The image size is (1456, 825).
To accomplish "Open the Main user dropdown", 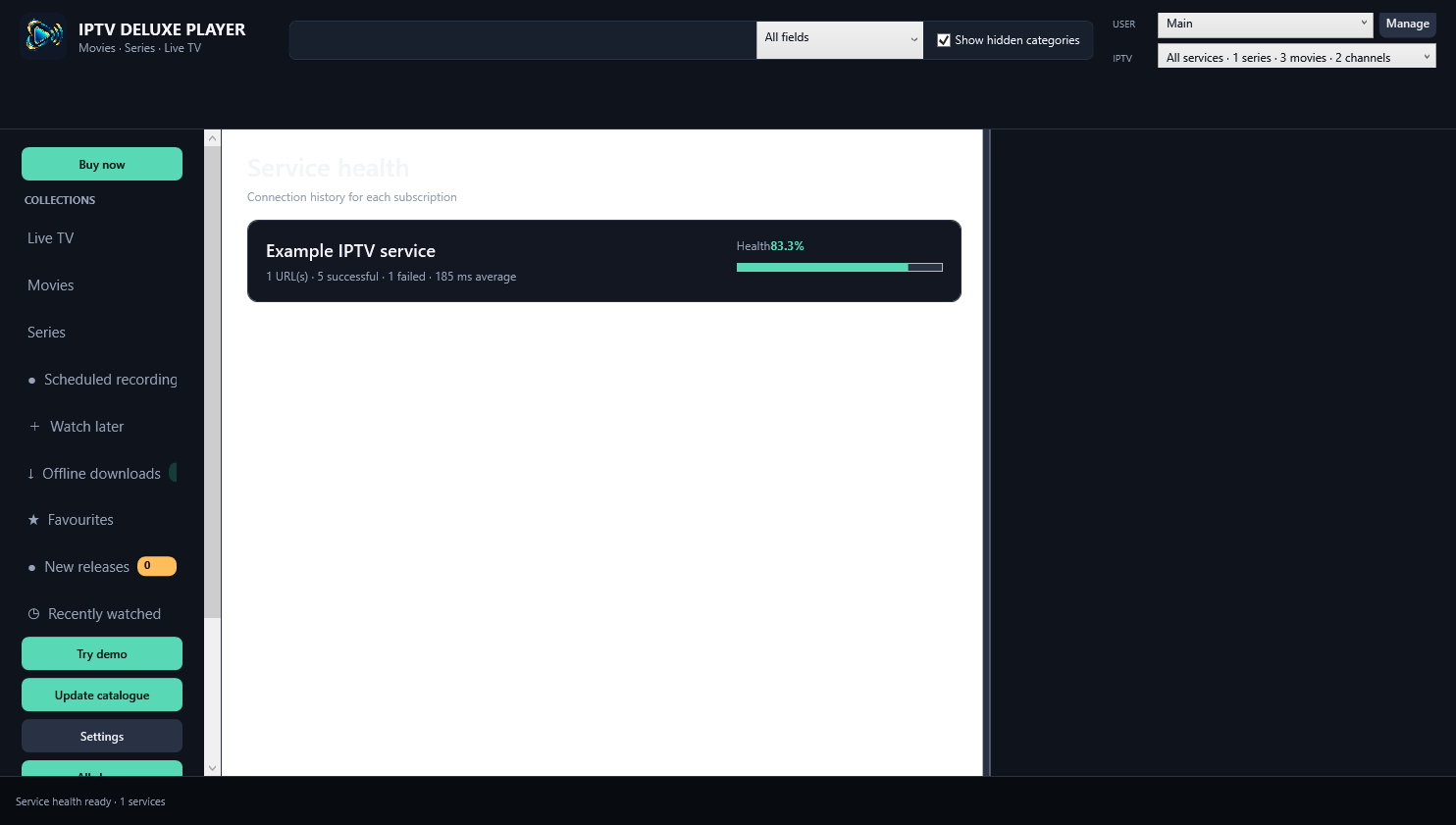I will (x=1265, y=25).
